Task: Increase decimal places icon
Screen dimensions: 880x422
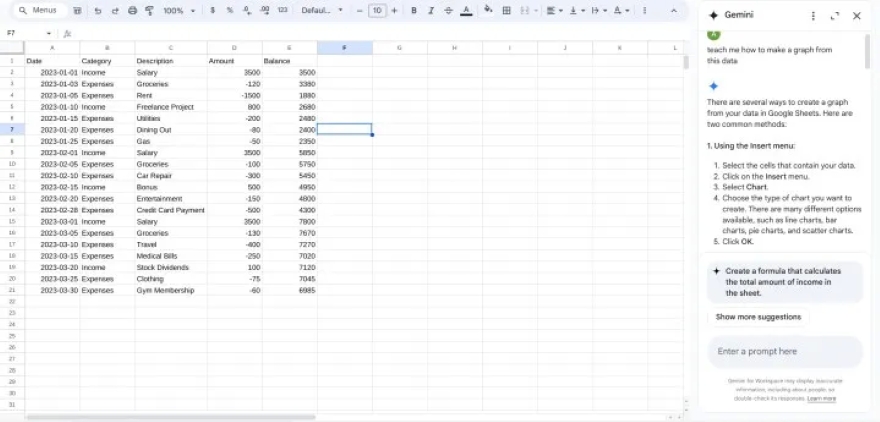Action: [265, 11]
